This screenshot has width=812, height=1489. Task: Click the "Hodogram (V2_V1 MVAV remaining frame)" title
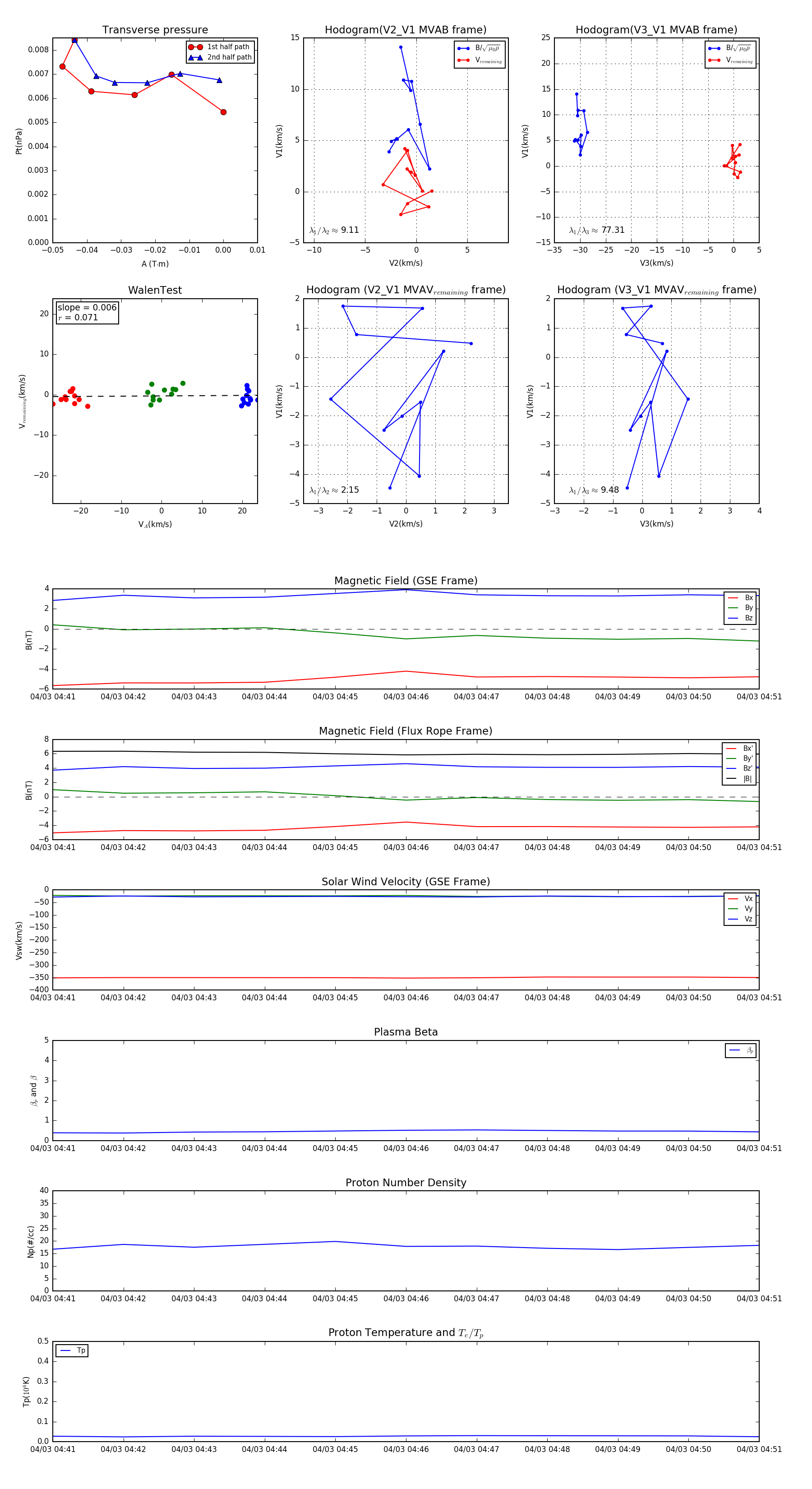tap(406, 290)
